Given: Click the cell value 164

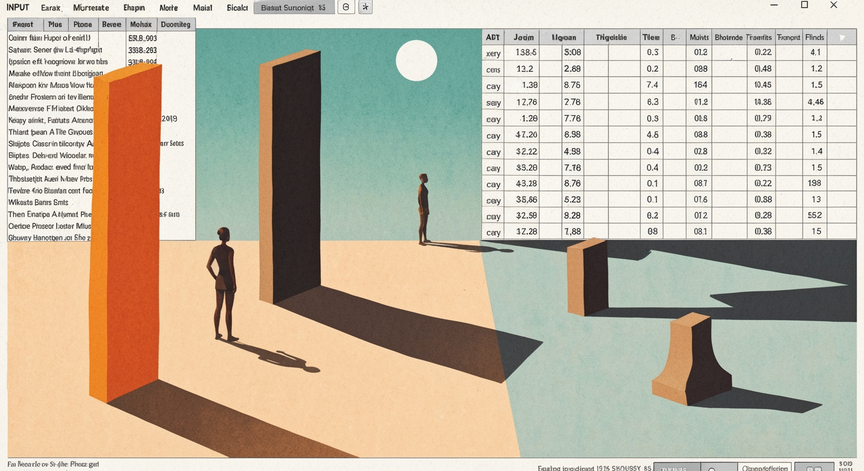Looking at the screenshot, I should 700,85.
